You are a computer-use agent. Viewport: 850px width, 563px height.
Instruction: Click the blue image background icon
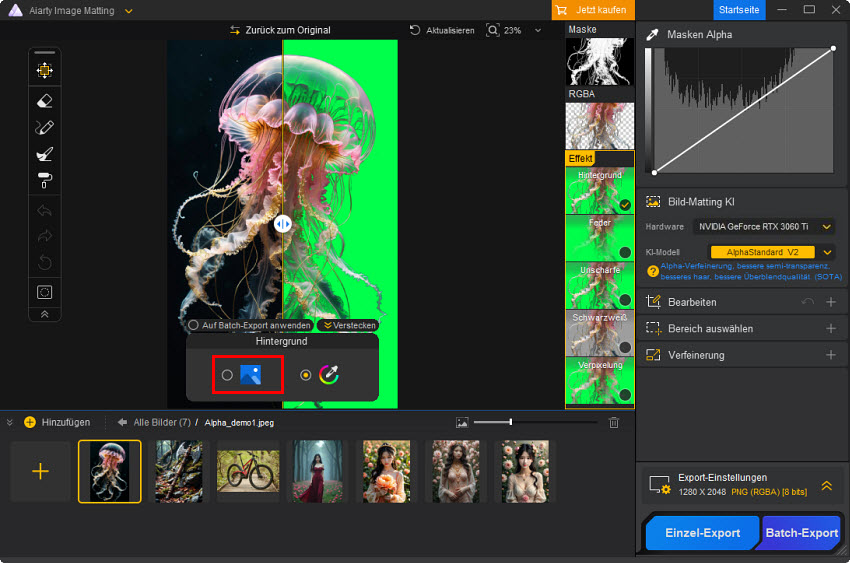pyautogui.click(x=250, y=374)
